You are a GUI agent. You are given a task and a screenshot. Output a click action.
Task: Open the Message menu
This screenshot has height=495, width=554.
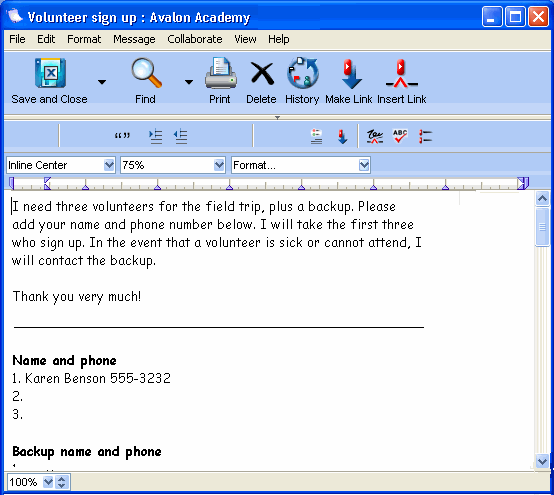point(134,39)
